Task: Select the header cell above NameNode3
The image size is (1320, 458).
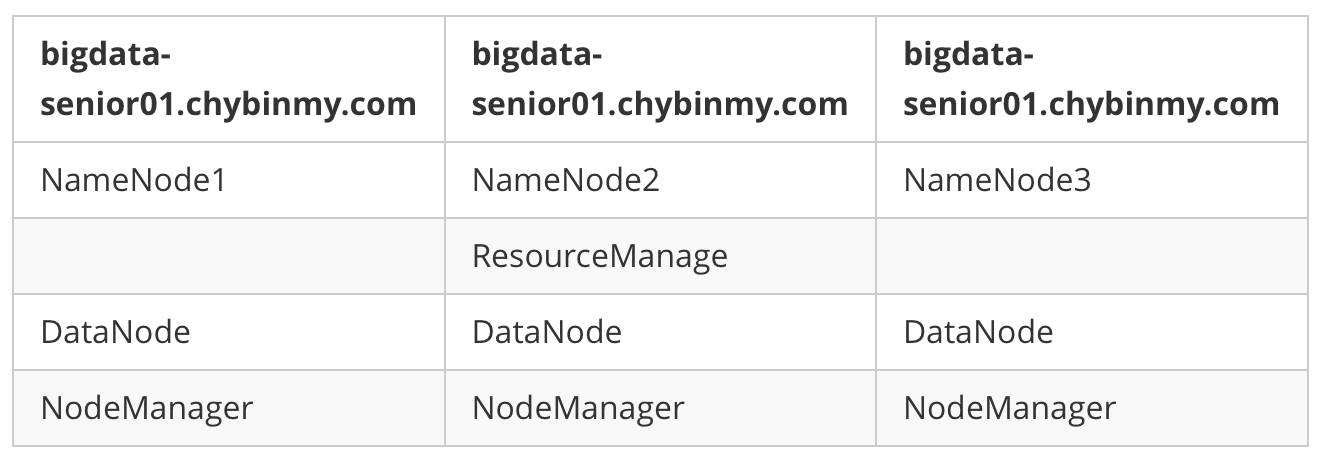Action: (1091, 79)
